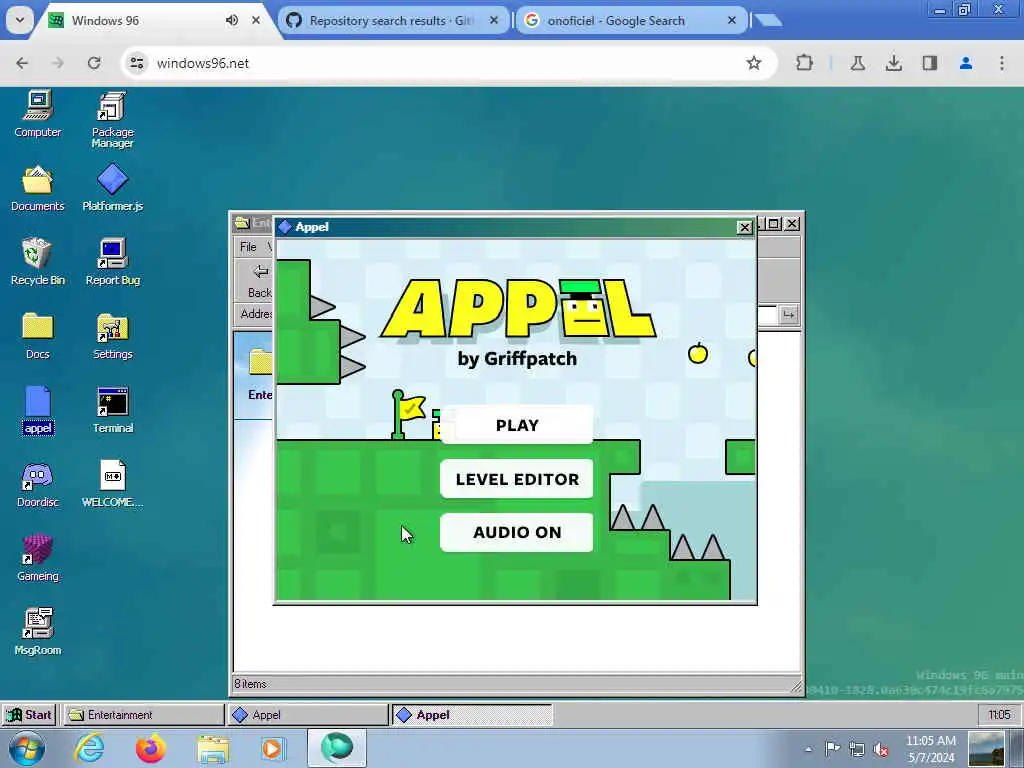
Task: Open the Gameing desktop shortcut
Action: click(x=37, y=558)
